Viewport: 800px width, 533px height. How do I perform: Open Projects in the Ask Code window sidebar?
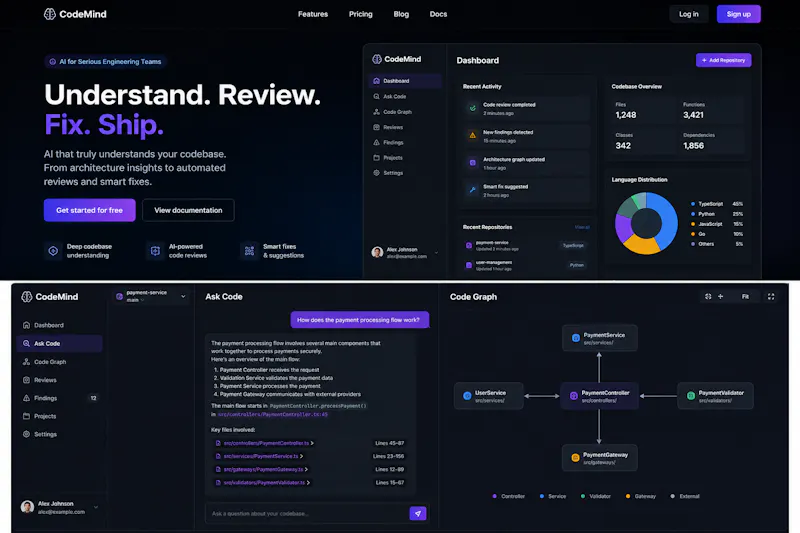coord(59,416)
